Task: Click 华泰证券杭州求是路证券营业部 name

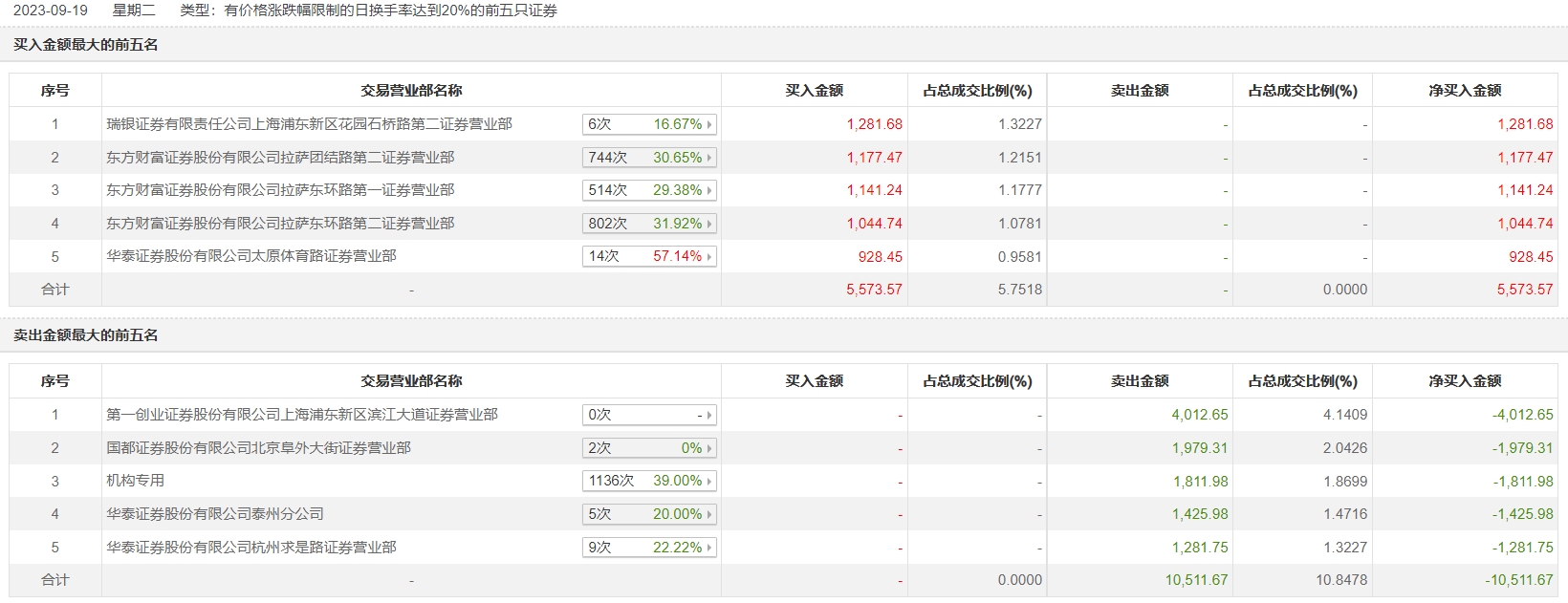Action: (250, 548)
